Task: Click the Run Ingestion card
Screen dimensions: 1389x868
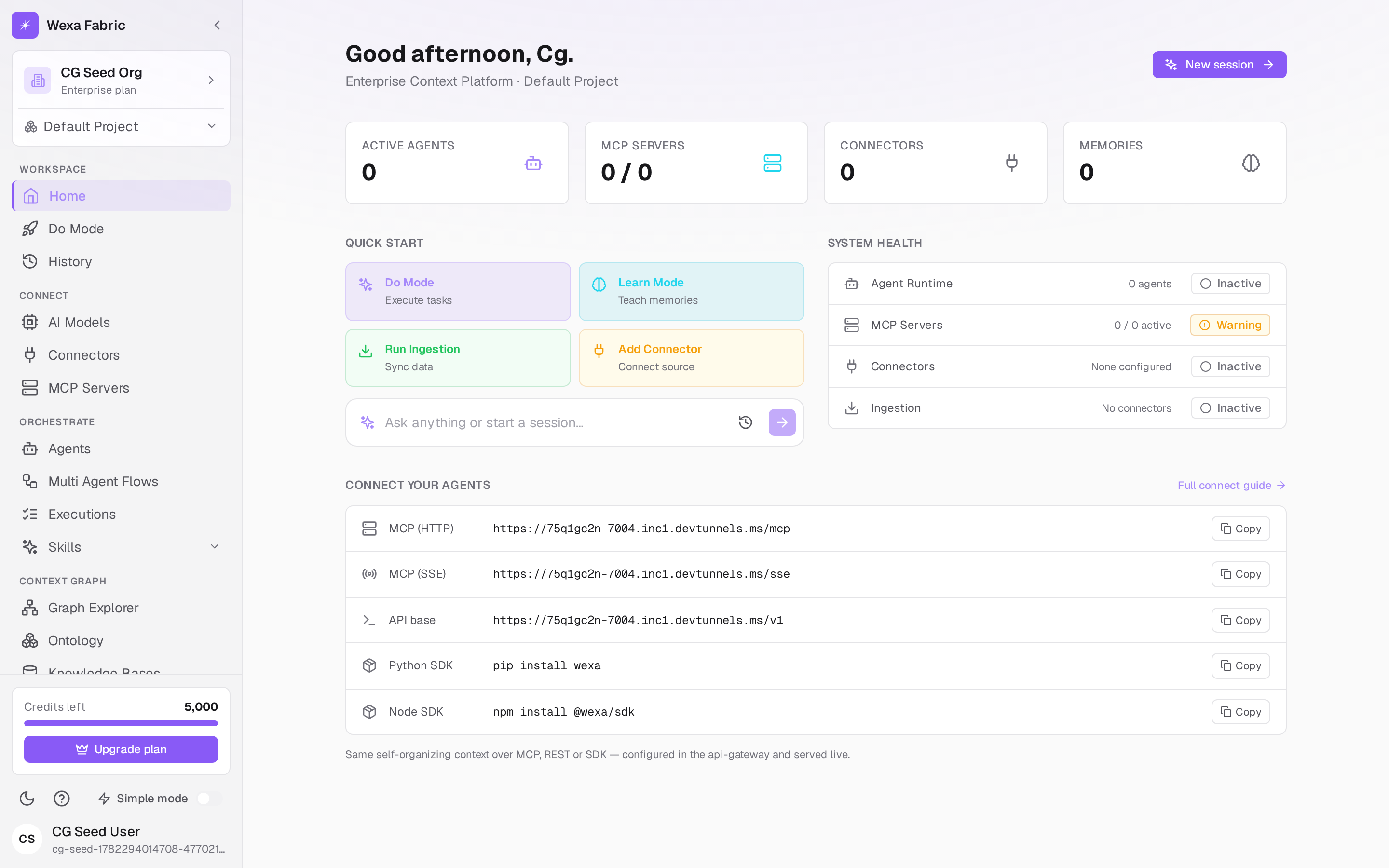Action: click(458, 358)
